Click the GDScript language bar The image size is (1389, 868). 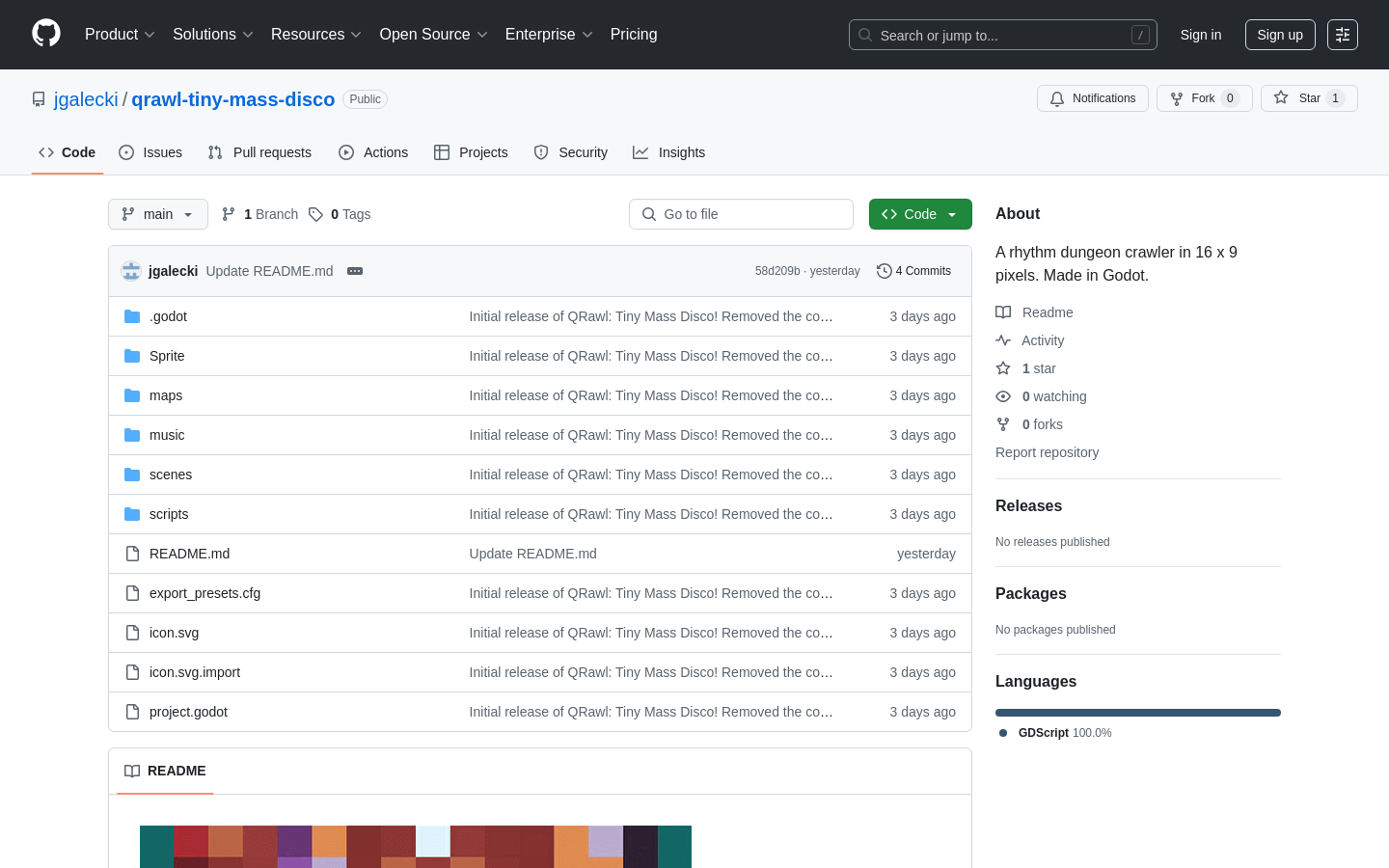1138,713
